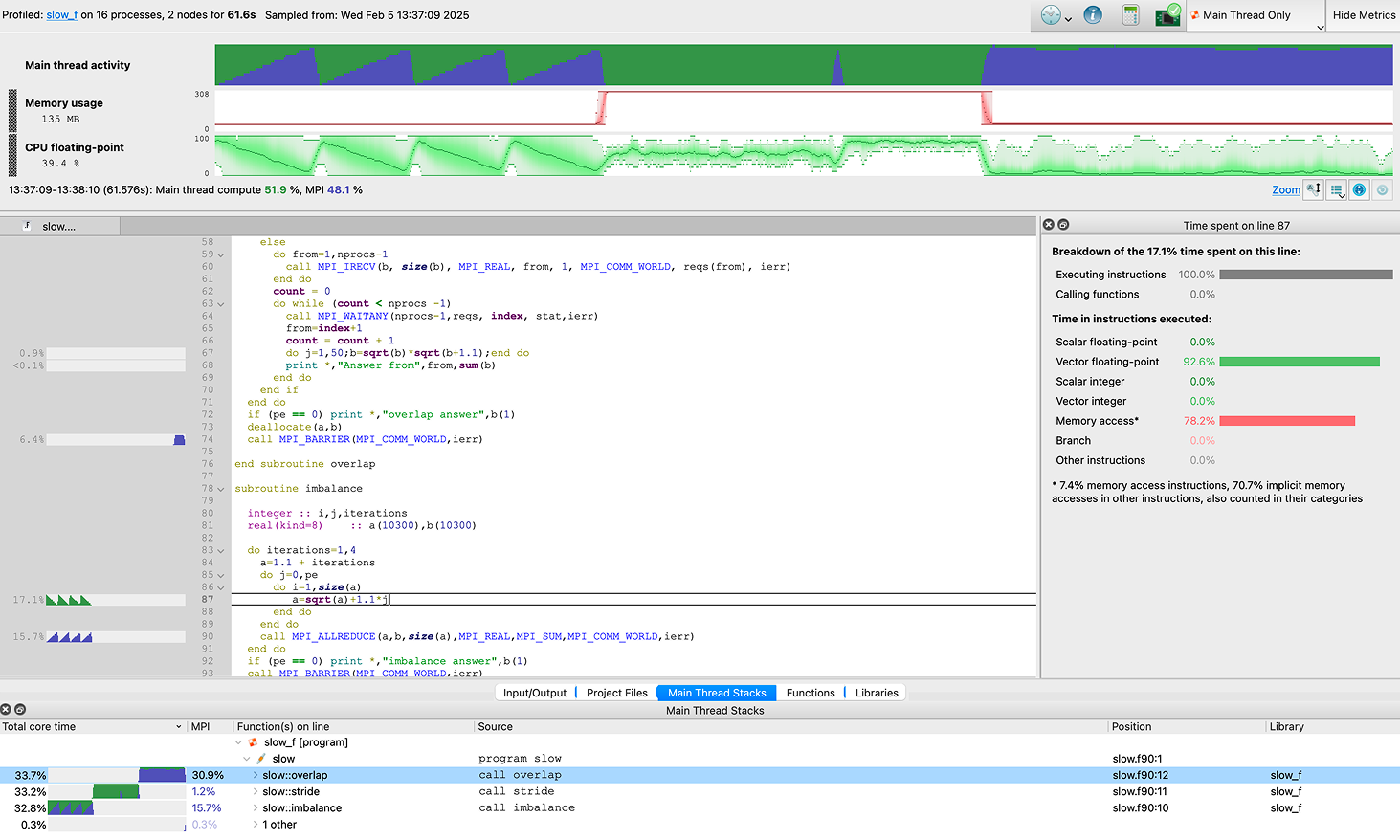Click the clock time-selection icon in top toolbar
1400x840 pixels.
click(x=1051, y=15)
